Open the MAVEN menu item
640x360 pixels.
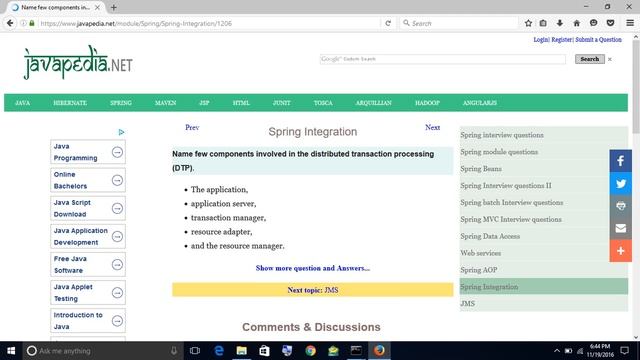(165, 103)
